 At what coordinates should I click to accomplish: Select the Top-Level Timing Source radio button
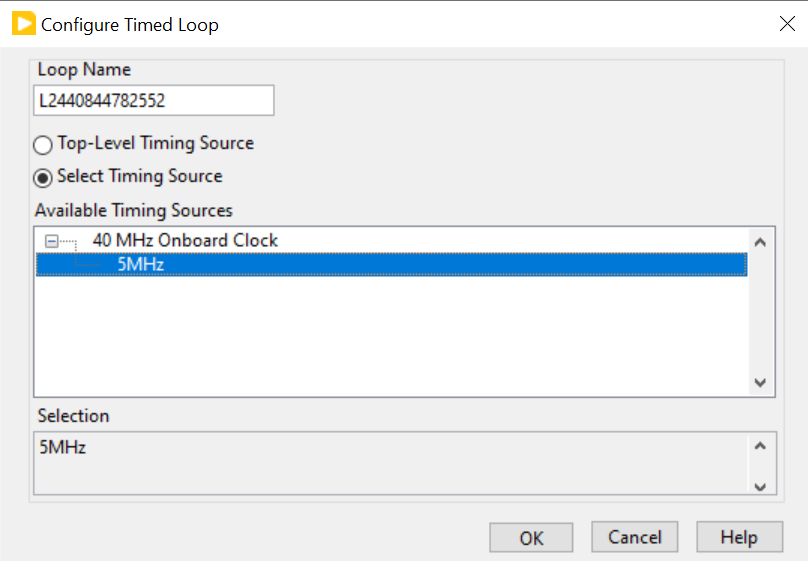click(x=43, y=145)
